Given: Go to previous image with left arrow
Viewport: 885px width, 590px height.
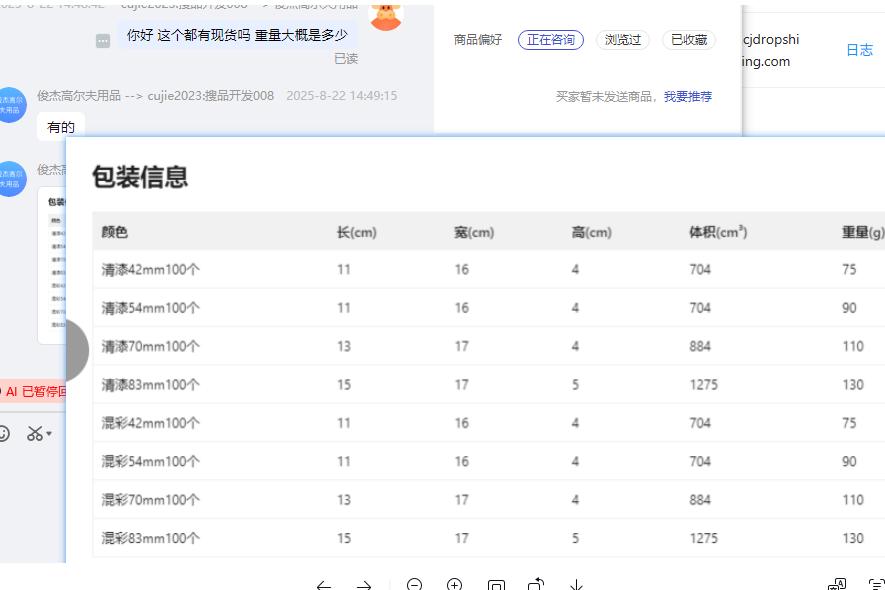Looking at the screenshot, I should 323,586.
